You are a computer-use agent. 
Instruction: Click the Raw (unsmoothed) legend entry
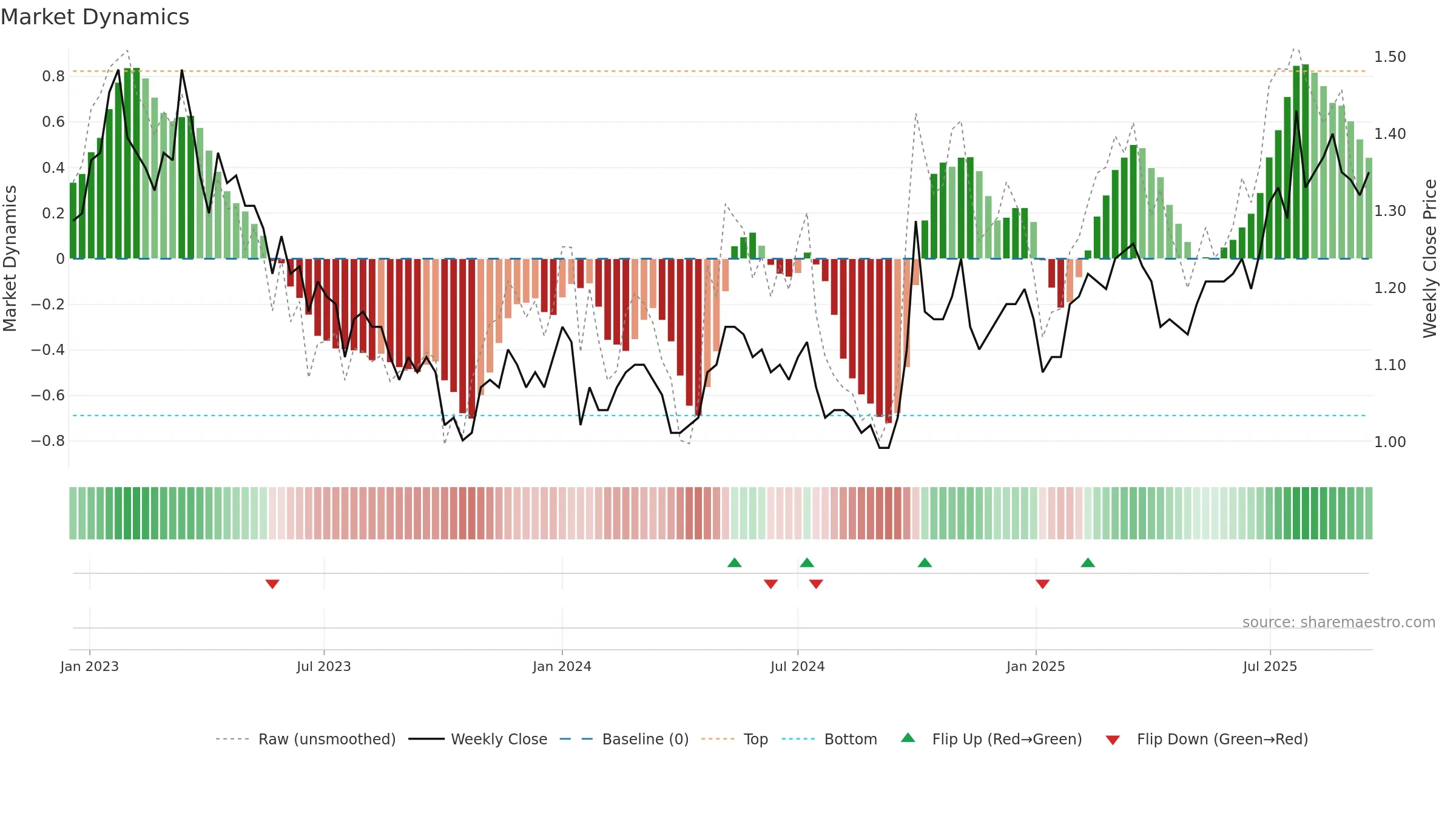click(x=305, y=739)
